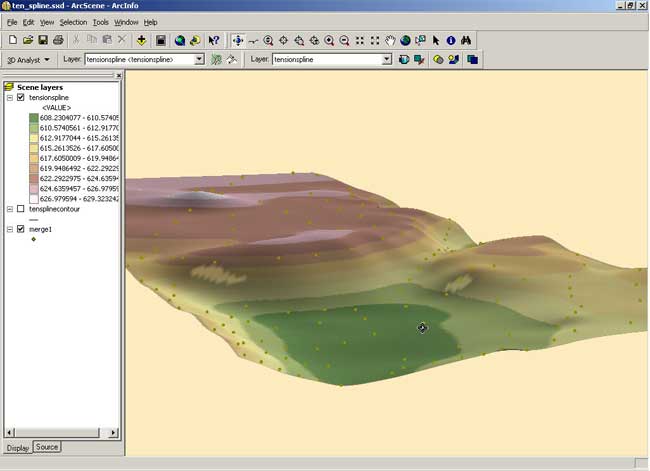Click the Print icon
Viewport: 650px width, 471px height.
pyautogui.click(x=58, y=40)
